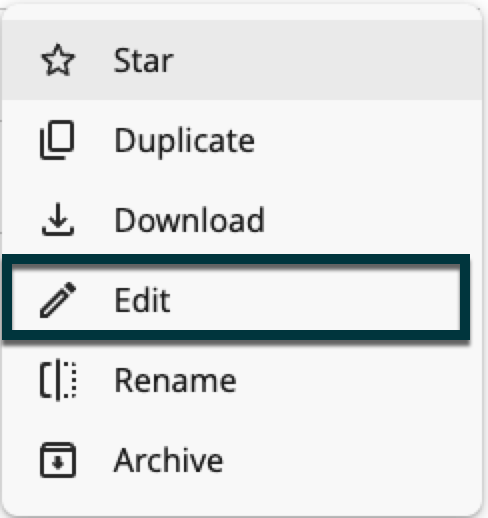Click the Archive box icon

pyautogui.click(x=58, y=460)
